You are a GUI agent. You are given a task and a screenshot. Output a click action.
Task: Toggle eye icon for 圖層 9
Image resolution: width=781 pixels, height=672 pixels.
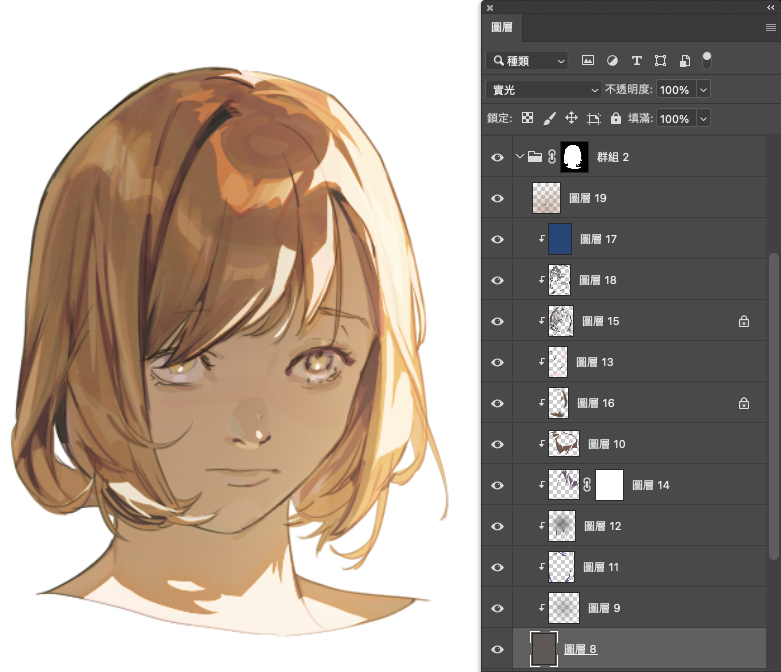(497, 608)
